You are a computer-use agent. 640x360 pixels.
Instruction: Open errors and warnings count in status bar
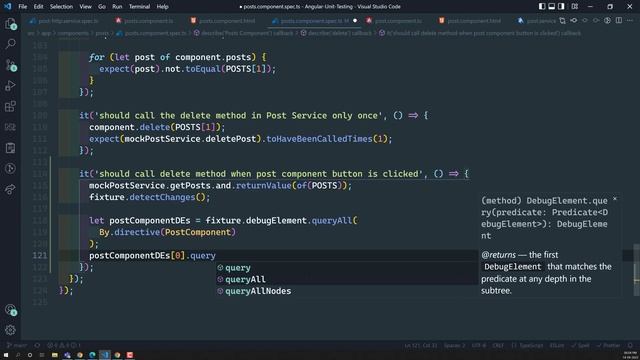pos(63,345)
